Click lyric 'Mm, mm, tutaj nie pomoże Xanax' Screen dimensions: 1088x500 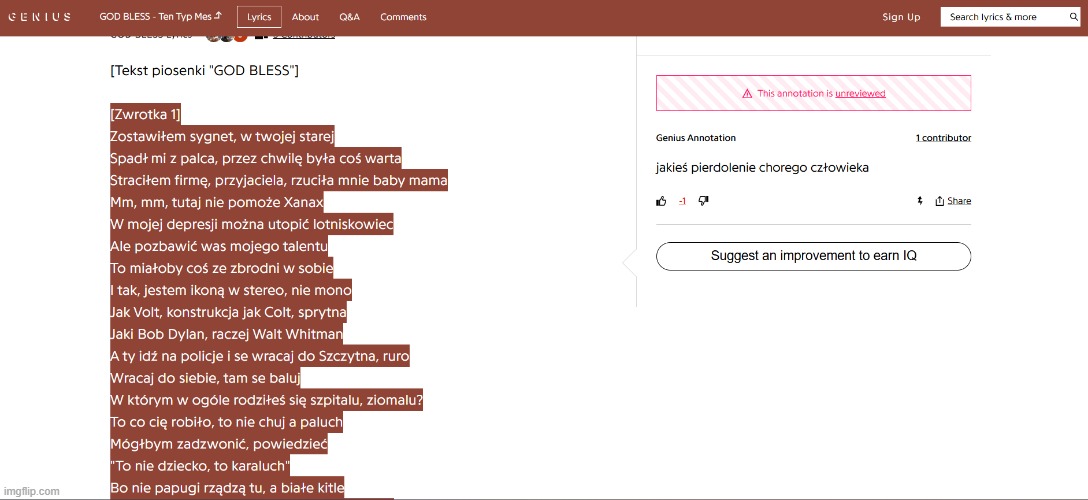tap(217, 202)
